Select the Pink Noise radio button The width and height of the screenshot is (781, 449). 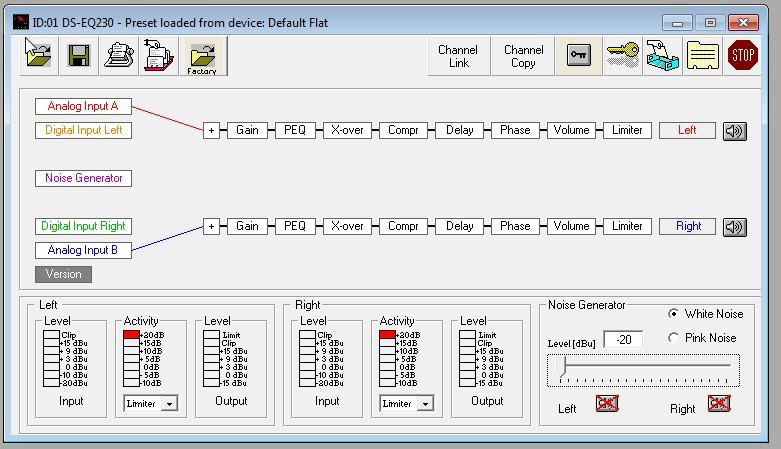point(673,338)
